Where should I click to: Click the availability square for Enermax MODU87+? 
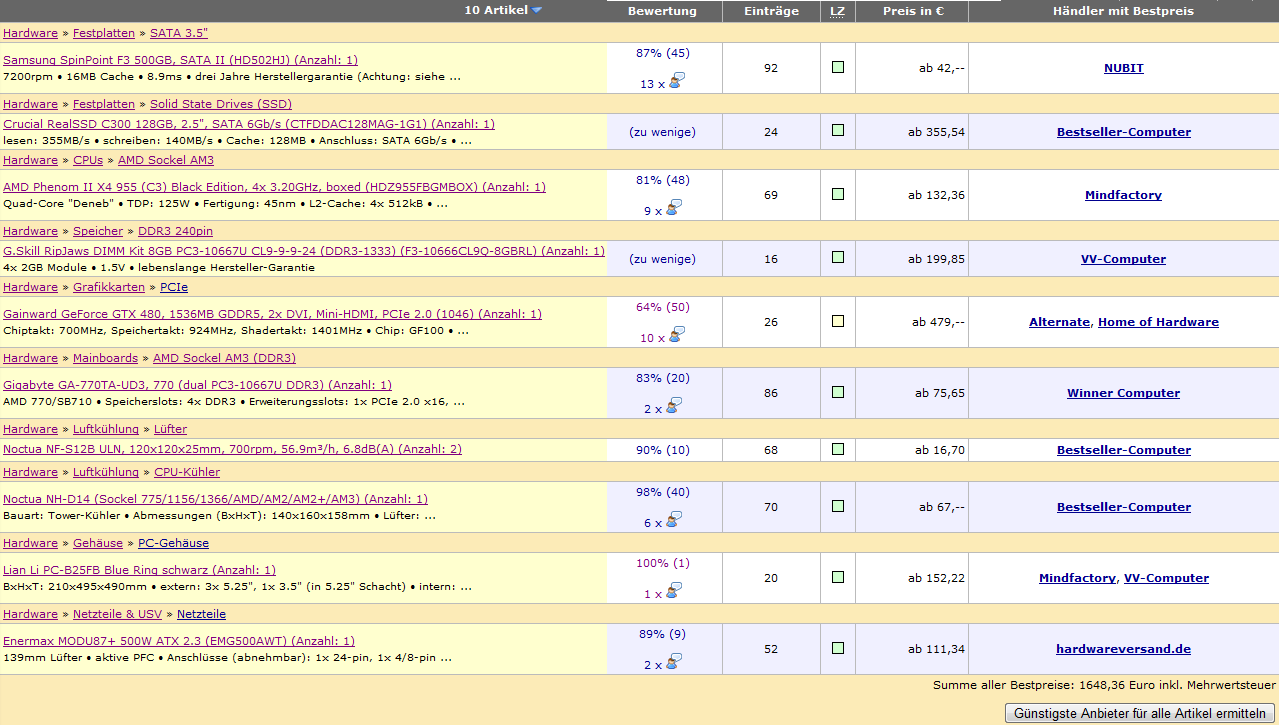838,648
